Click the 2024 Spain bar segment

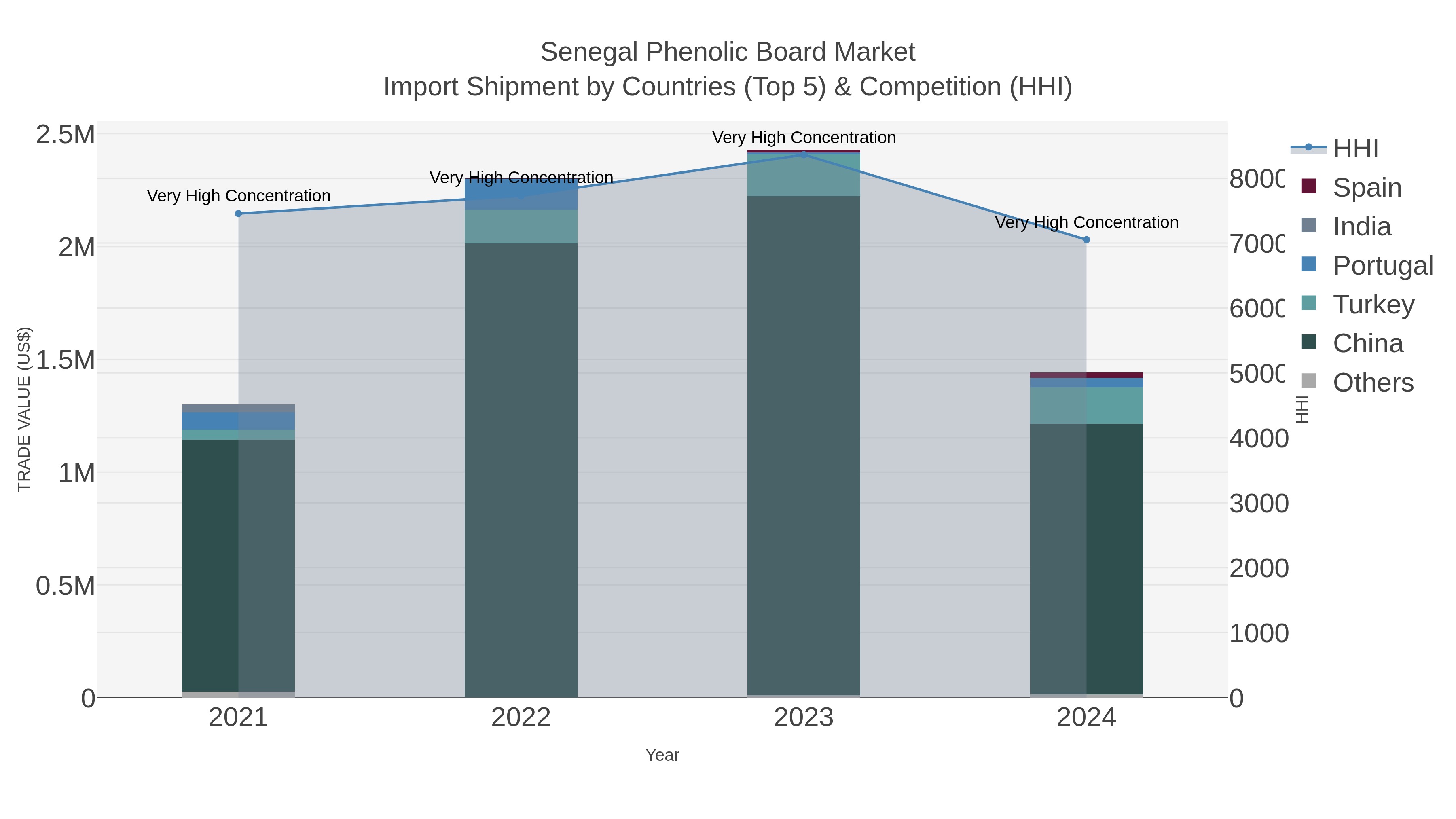(1086, 375)
